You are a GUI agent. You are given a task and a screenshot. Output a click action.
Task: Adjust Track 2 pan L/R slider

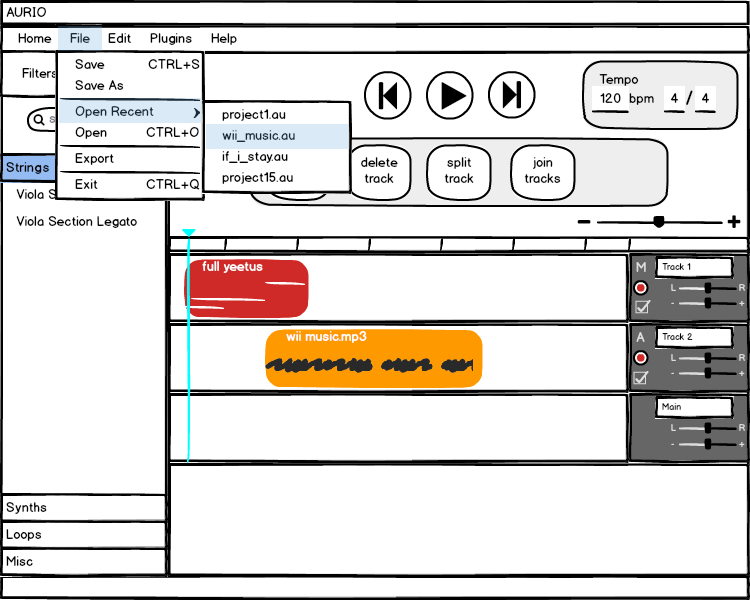[x=707, y=358]
